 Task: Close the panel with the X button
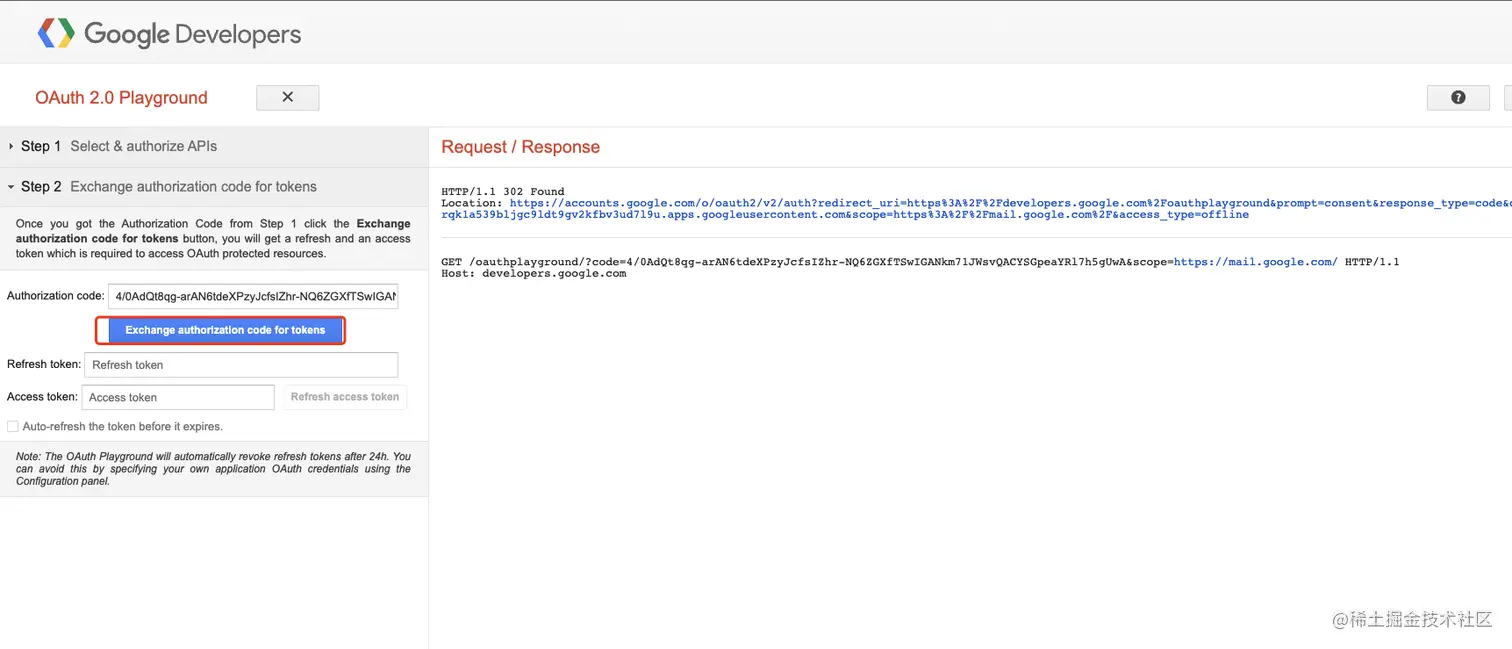click(288, 97)
